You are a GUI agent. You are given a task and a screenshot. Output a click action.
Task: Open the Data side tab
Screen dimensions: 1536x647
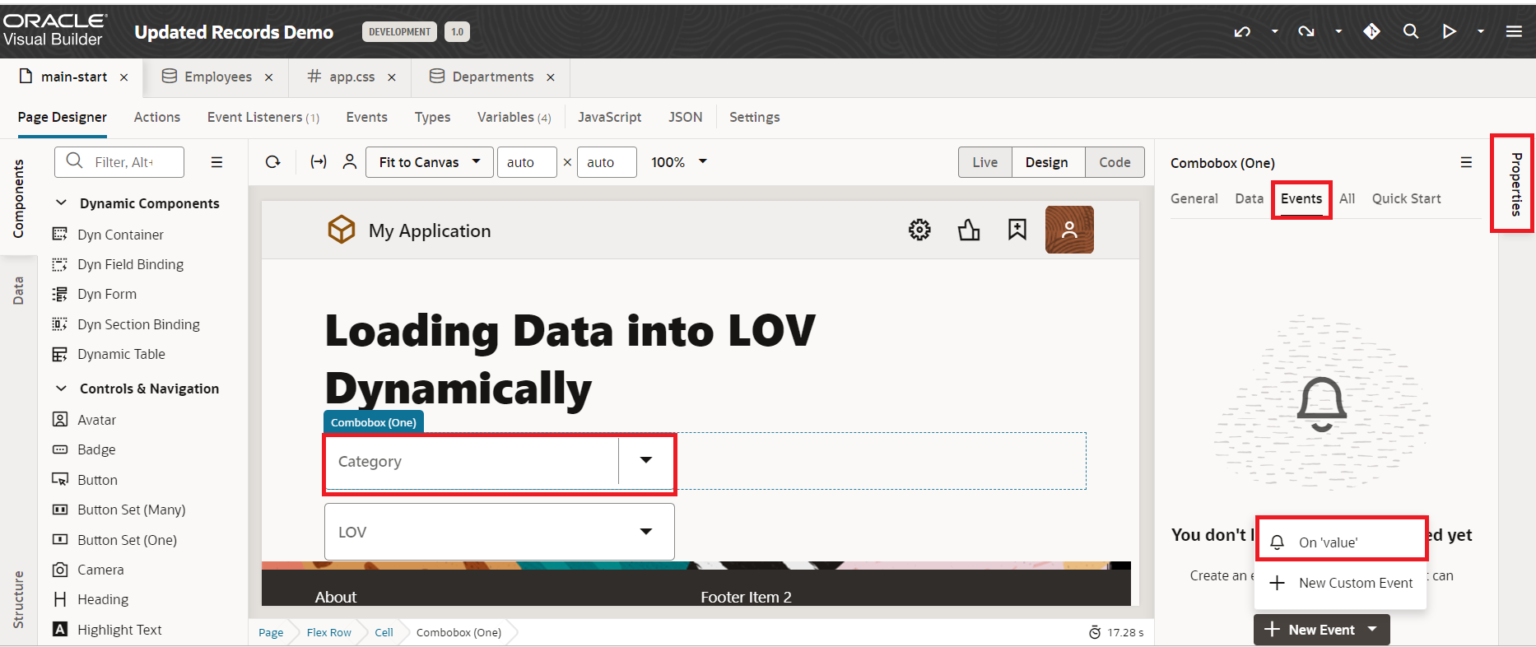(18, 291)
